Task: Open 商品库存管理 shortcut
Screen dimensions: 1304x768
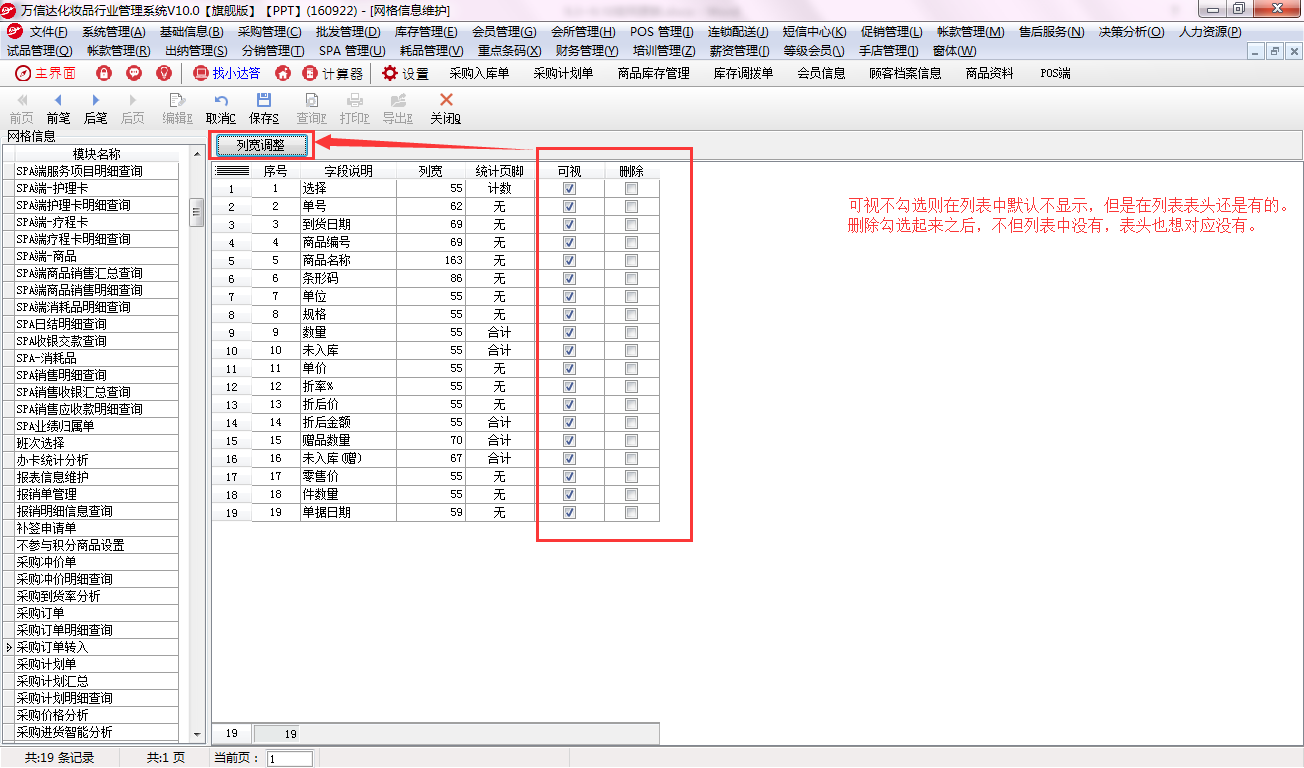Action: click(x=654, y=73)
